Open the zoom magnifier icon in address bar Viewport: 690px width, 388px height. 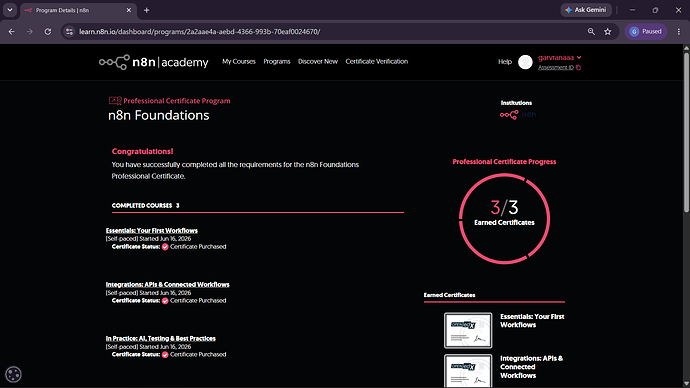[591, 32]
